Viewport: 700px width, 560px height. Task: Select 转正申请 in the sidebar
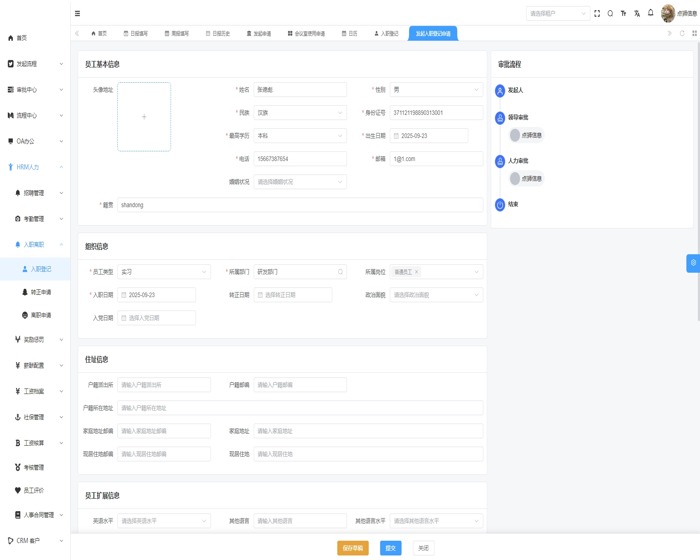click(42, 292)
